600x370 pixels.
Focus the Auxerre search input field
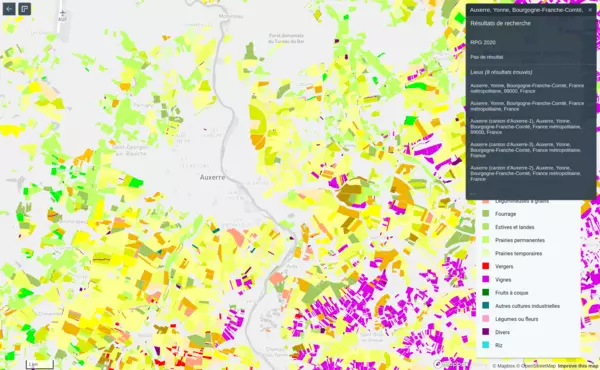[526, 10]
